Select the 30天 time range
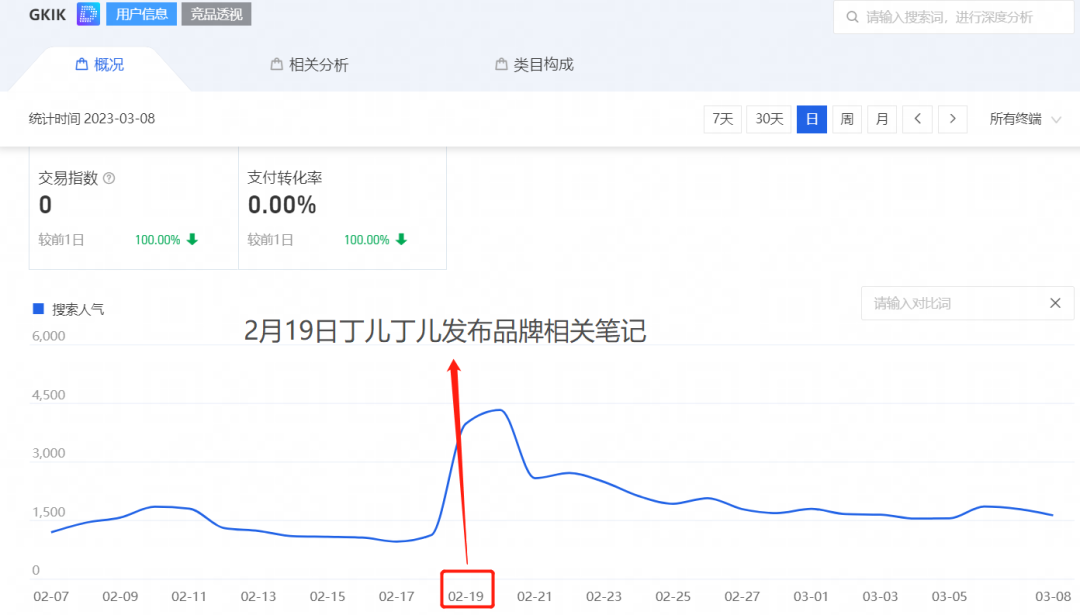The height and width of the screenshot is (615, 1080). pos(769,119)
